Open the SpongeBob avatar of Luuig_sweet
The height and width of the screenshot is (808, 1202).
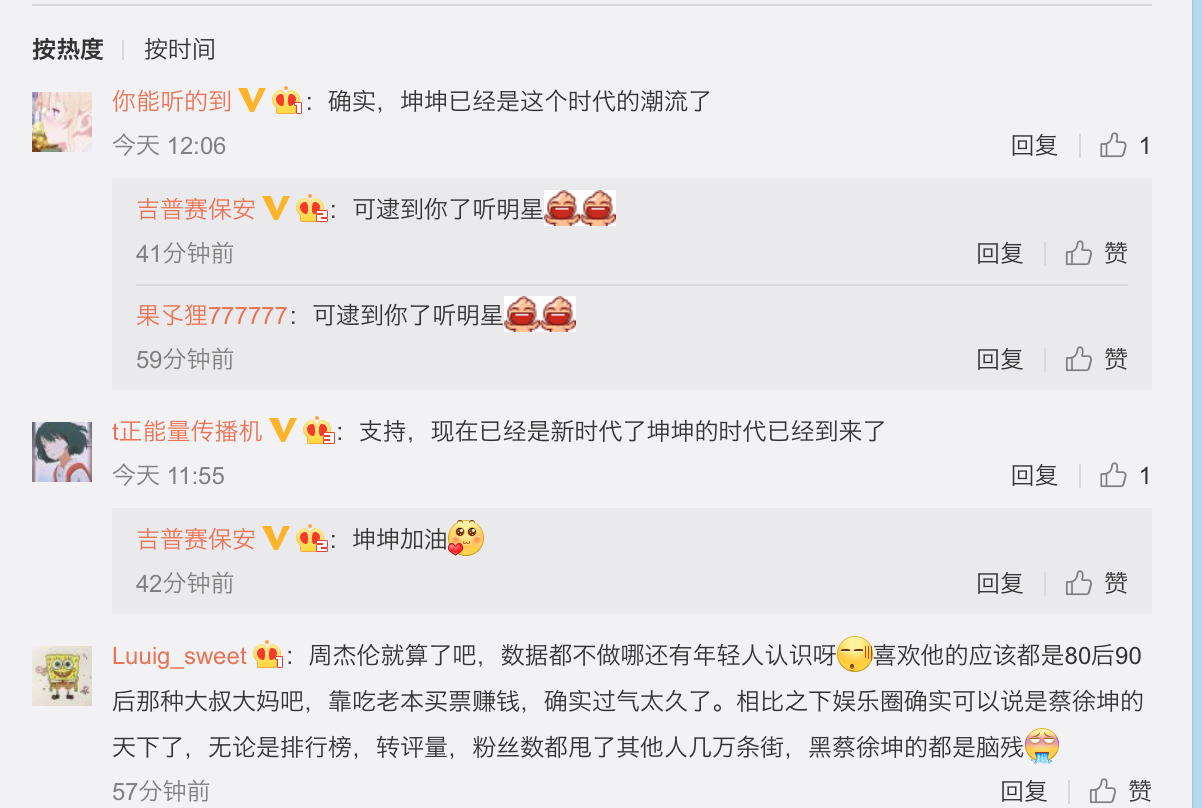(x=62, y=676)
